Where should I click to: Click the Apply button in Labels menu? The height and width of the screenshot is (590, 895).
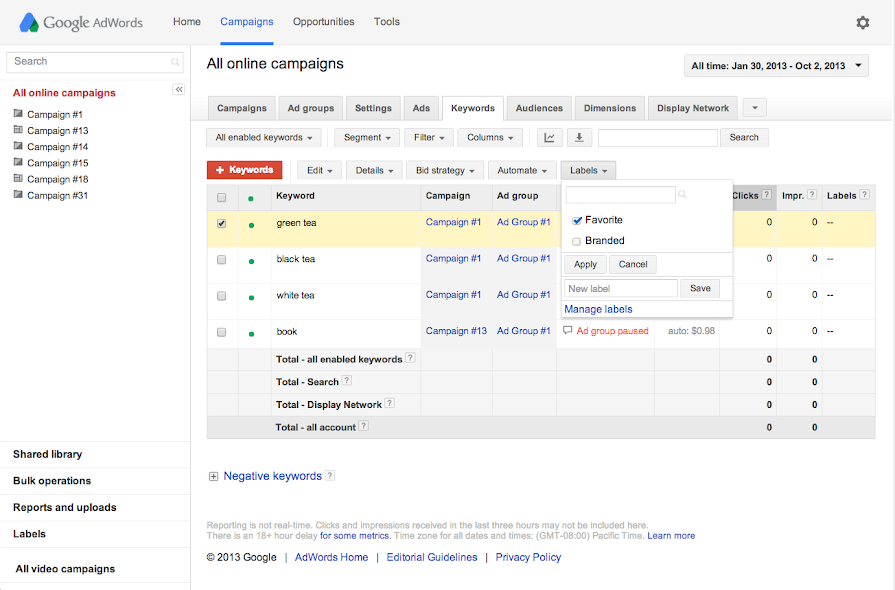tap(585, 265)
